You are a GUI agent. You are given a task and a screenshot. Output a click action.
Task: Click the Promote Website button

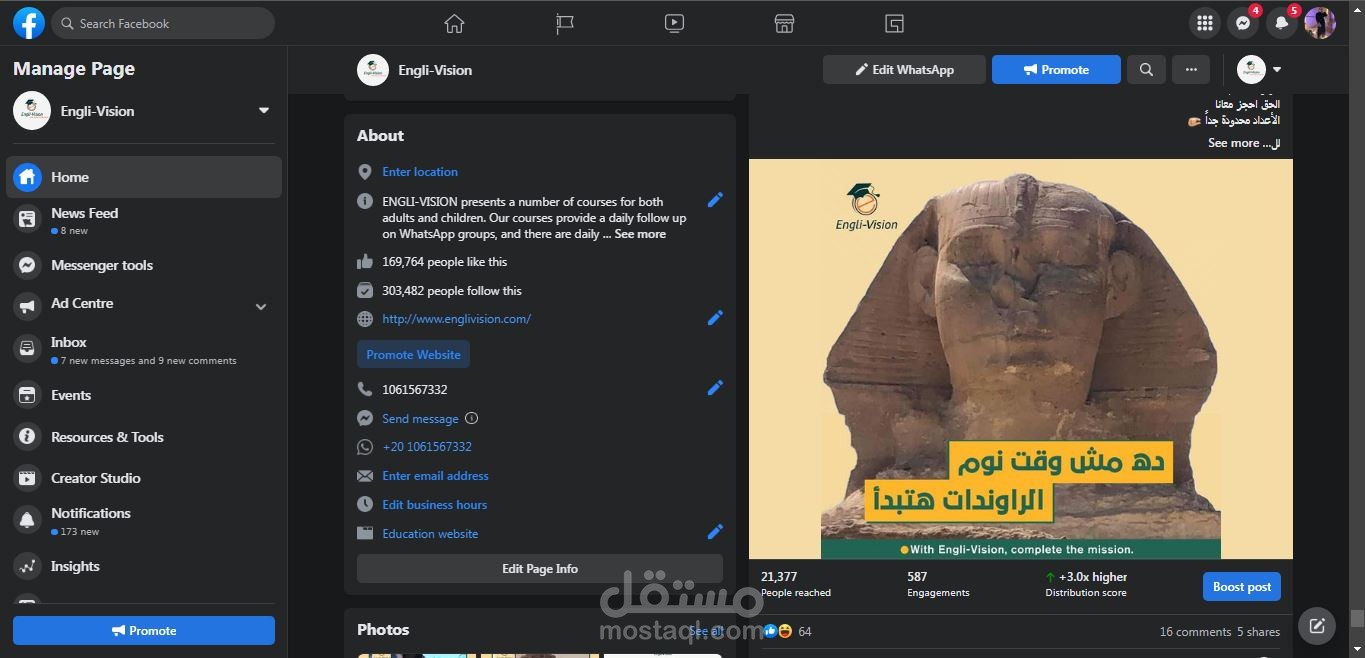tap(413, 354)
